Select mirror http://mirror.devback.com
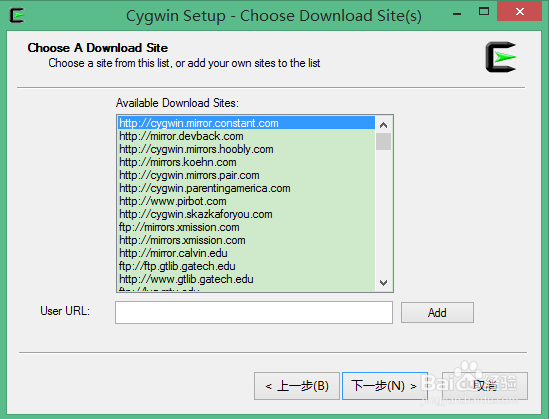549x419 pixels. click(246, 136)
